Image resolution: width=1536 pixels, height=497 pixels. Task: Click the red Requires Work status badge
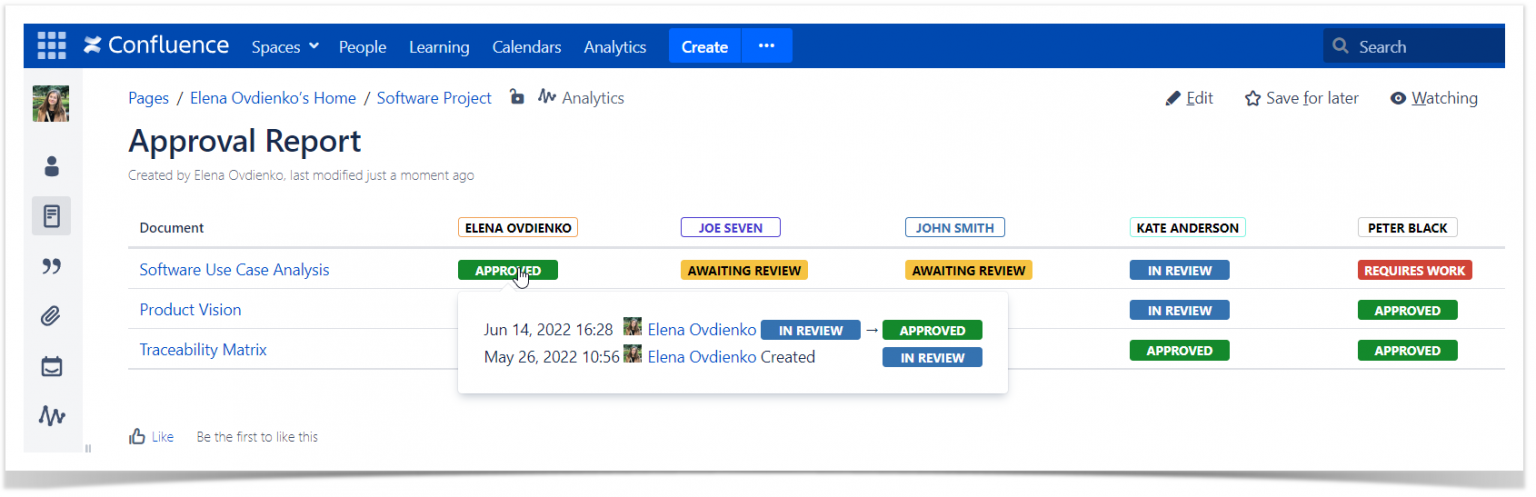1414,270
